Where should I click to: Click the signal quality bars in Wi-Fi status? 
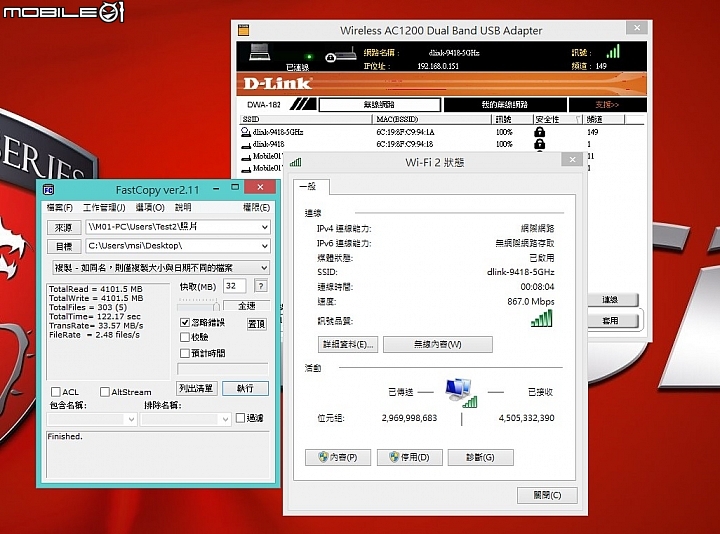click(542, 318)
